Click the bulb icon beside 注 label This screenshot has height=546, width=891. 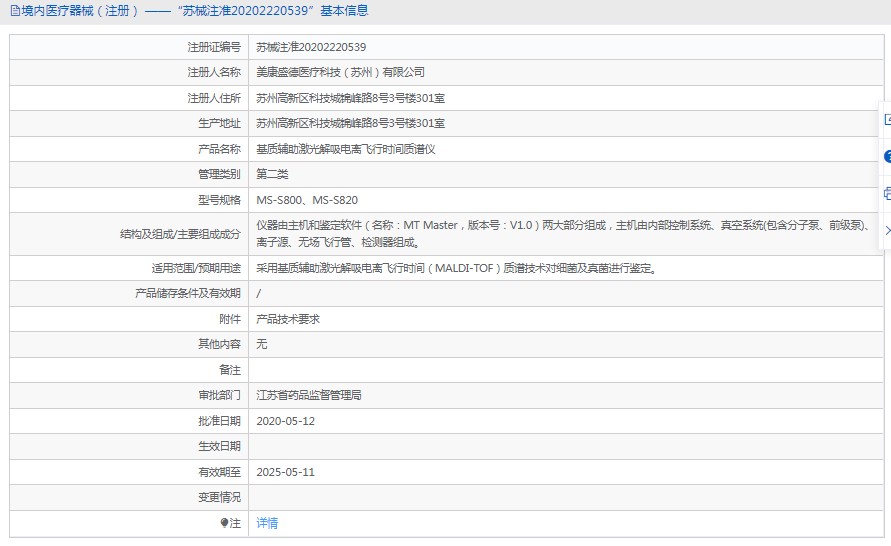[x=224, y=523]
